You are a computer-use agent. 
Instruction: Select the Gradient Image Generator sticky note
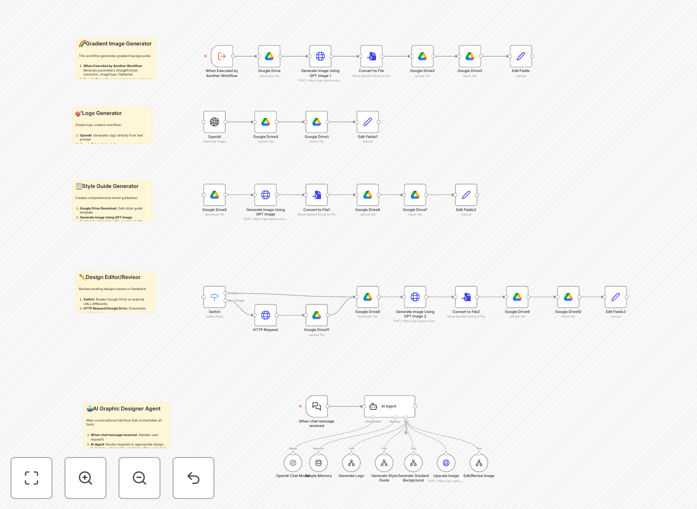point(116,59)
